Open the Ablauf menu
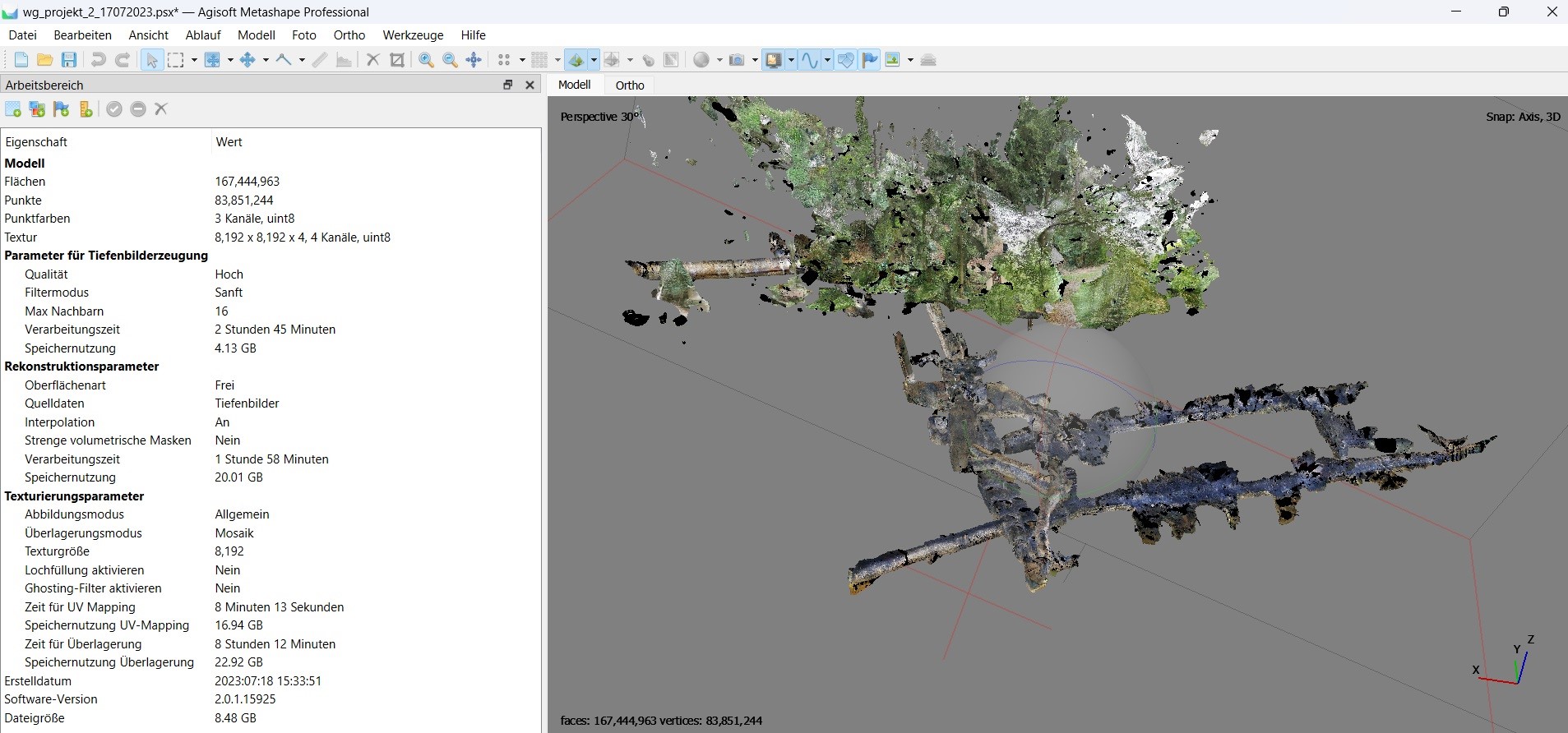This screenshot has width=1568, height=733. click(x=203, y=35)
